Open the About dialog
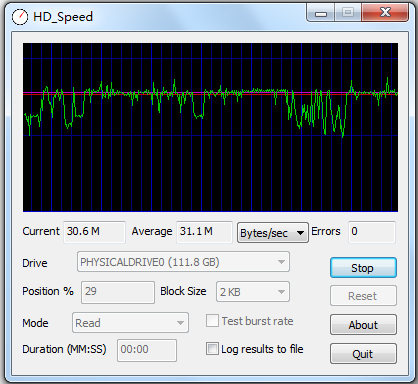418x384 pixels. pos(363,325)
